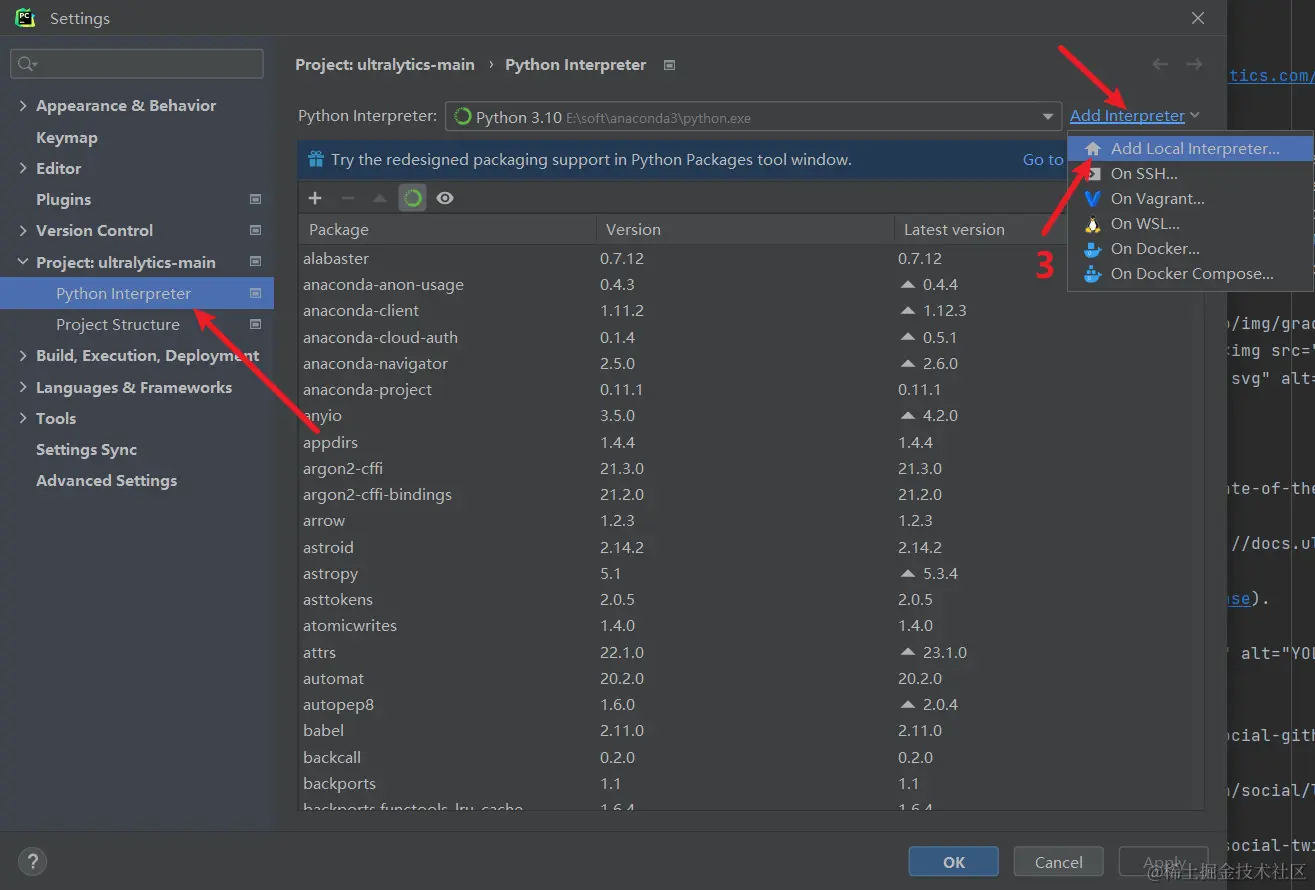Screen dimensions: 1315x890
Task: Expand Build, Execution, Deployment group
Action: [x=23, y=355]
